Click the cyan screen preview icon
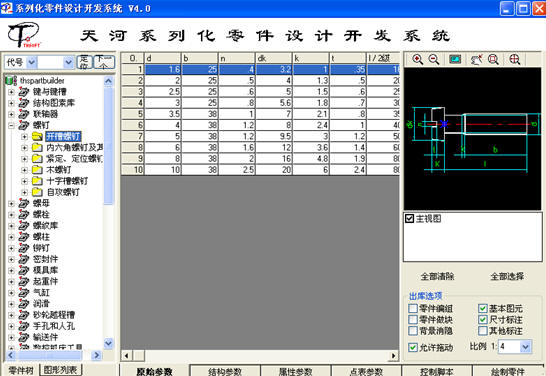 pyautogui.click(x=455, y=59)
